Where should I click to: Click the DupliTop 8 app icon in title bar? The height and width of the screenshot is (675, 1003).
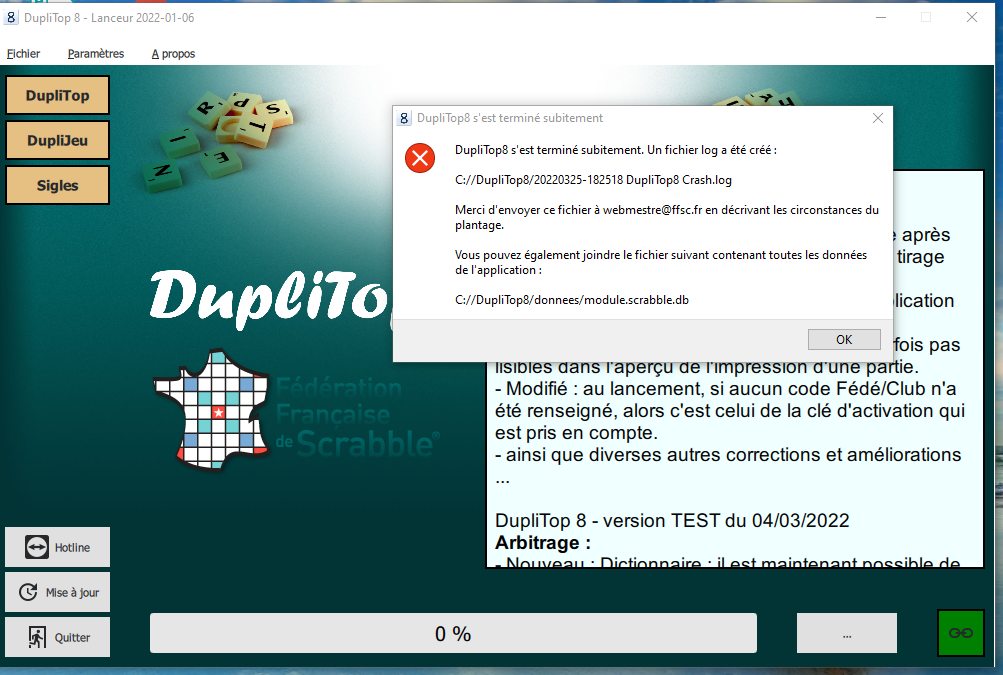[x=11, y=18]
